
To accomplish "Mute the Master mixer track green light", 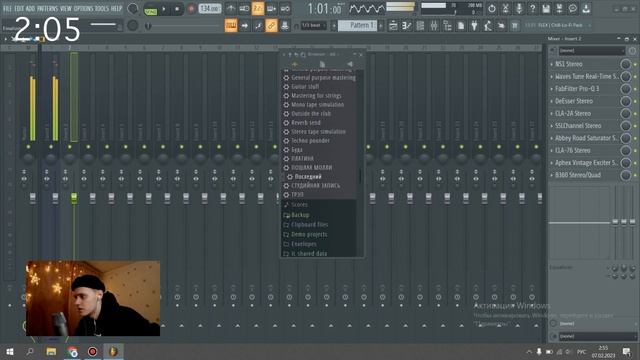I will 28,147.
